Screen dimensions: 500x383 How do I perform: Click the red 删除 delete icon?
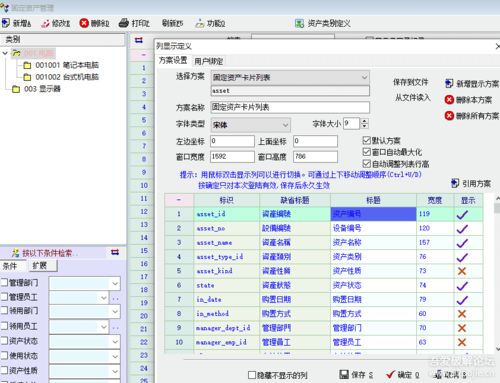coord(84,23)
